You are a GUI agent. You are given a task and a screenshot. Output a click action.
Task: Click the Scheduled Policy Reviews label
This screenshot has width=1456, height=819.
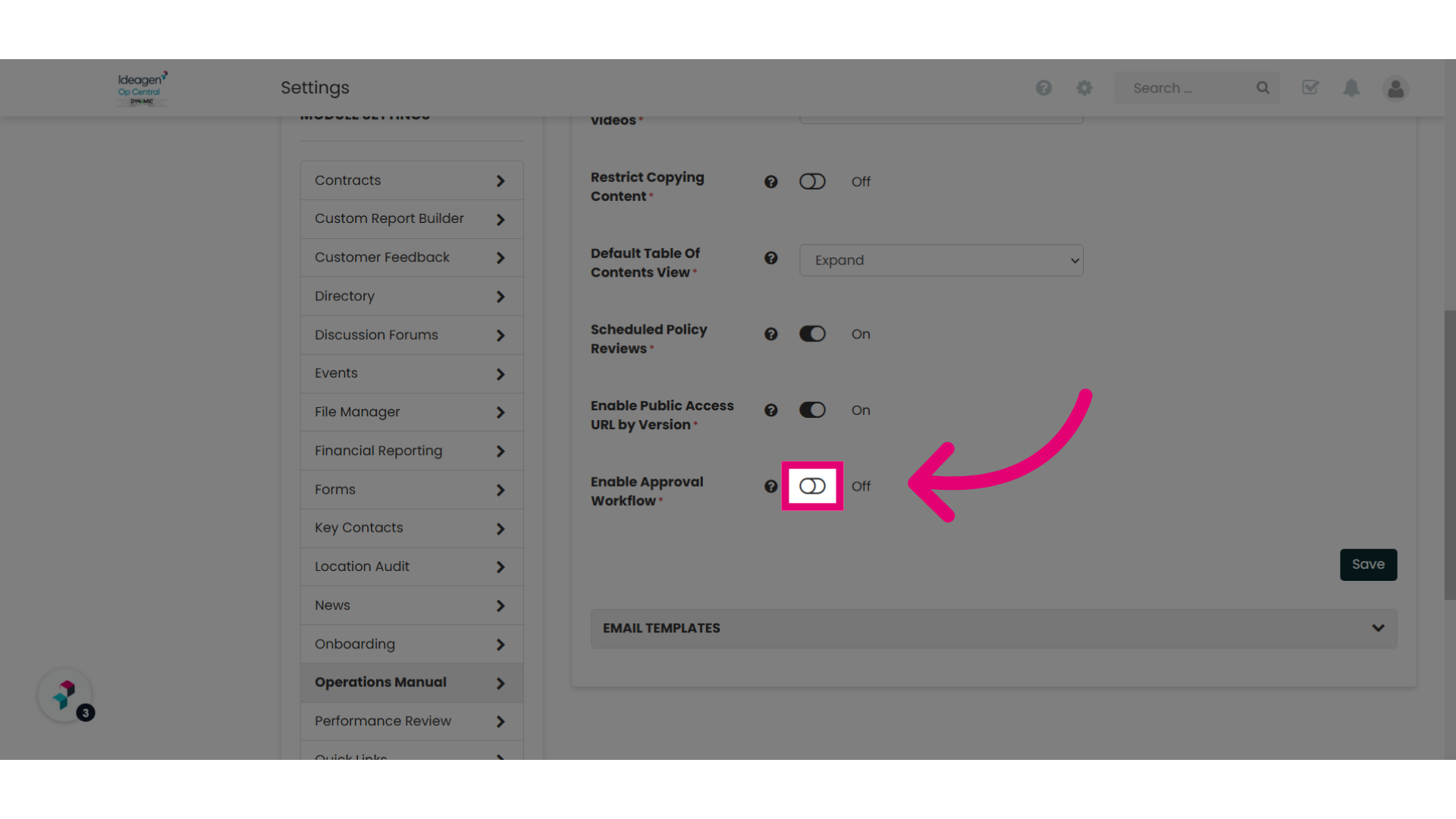[x=648, y=339]
